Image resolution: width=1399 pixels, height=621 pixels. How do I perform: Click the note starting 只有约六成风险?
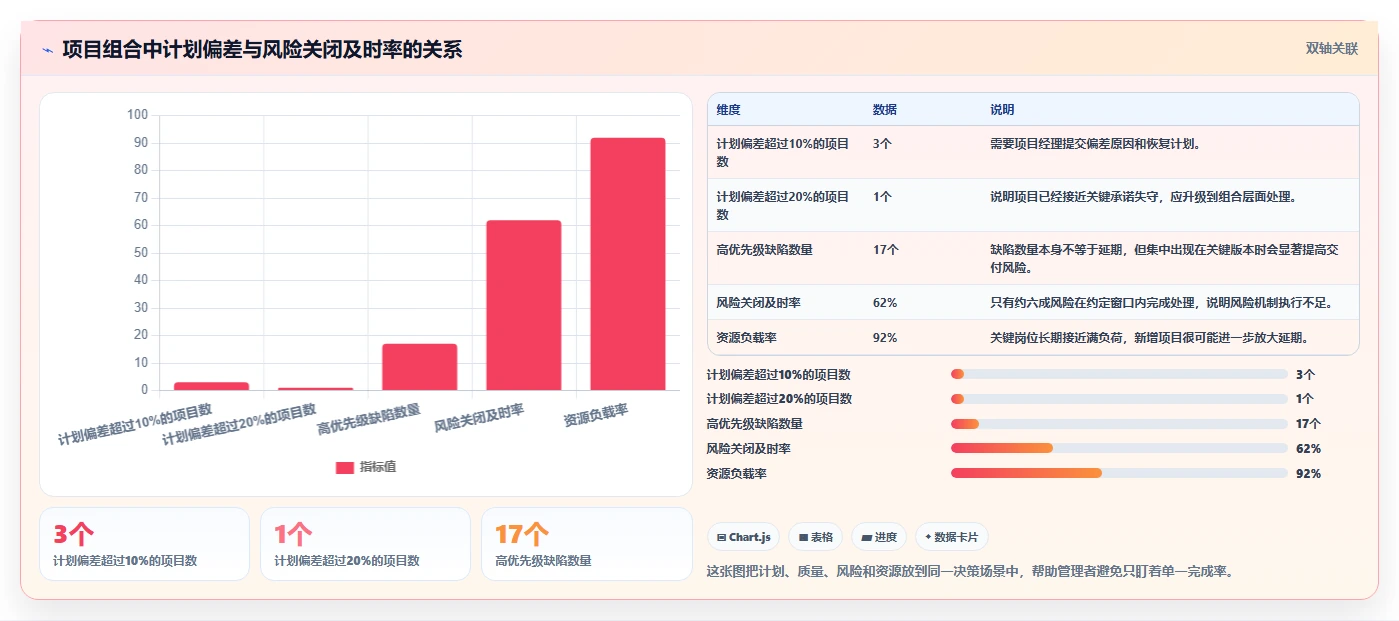[x=1161, y=302]
